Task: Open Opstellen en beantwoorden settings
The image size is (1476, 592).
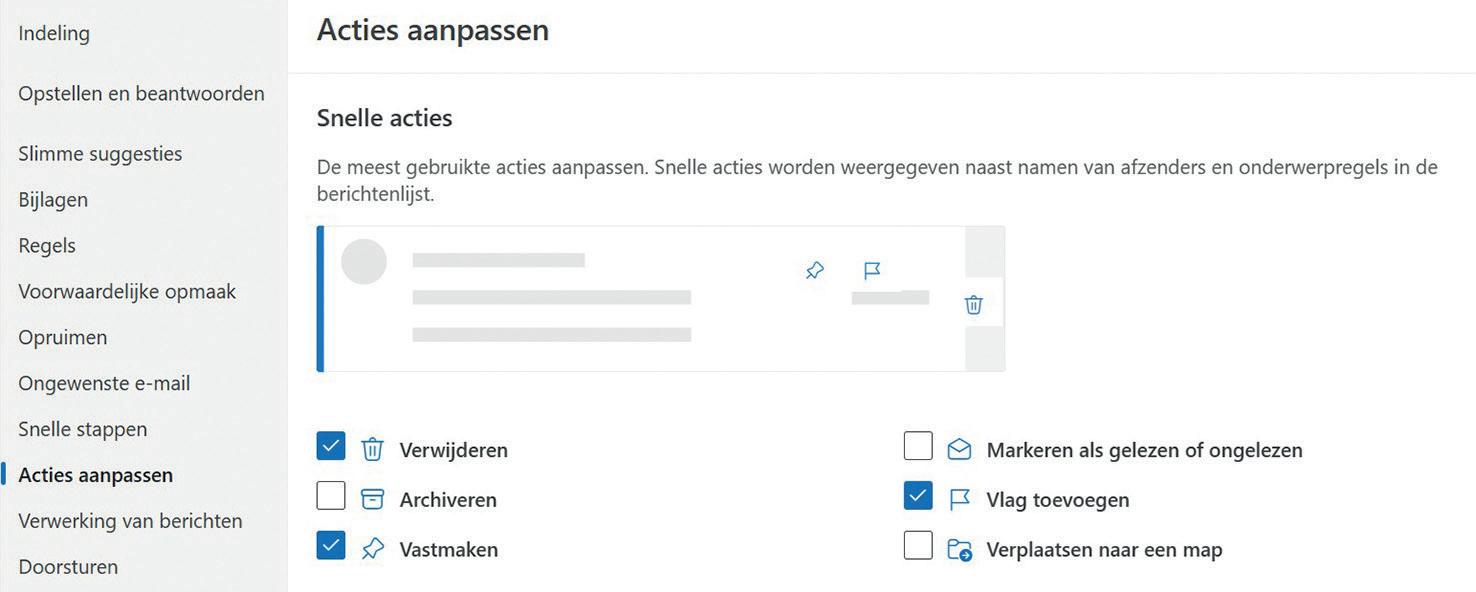Action: (141, 93)
